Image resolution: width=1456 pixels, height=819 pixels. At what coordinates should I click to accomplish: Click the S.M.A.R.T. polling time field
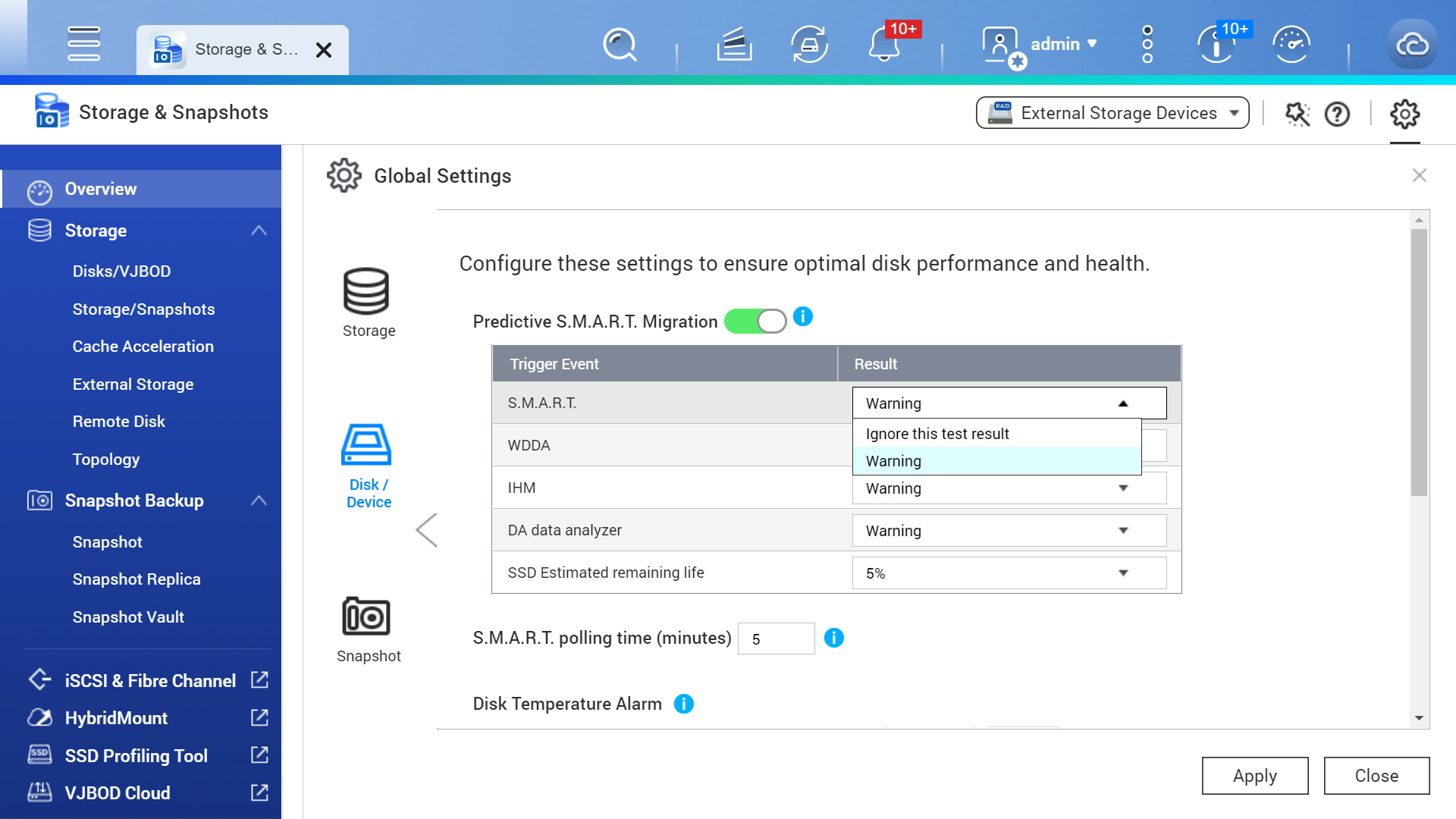pyautogui.click(x=776, y=639)
